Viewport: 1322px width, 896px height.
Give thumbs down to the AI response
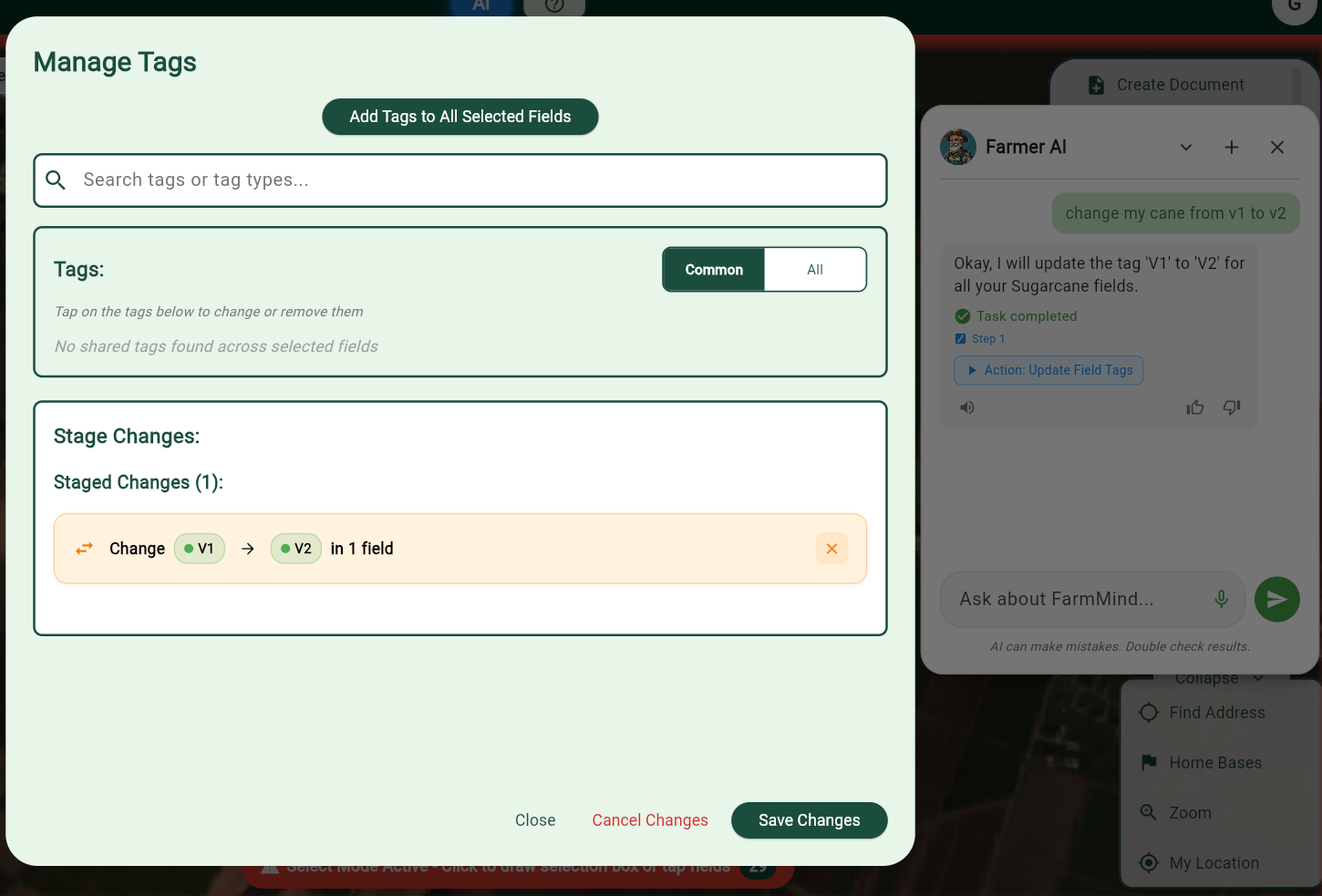[x=1232, y=407]
